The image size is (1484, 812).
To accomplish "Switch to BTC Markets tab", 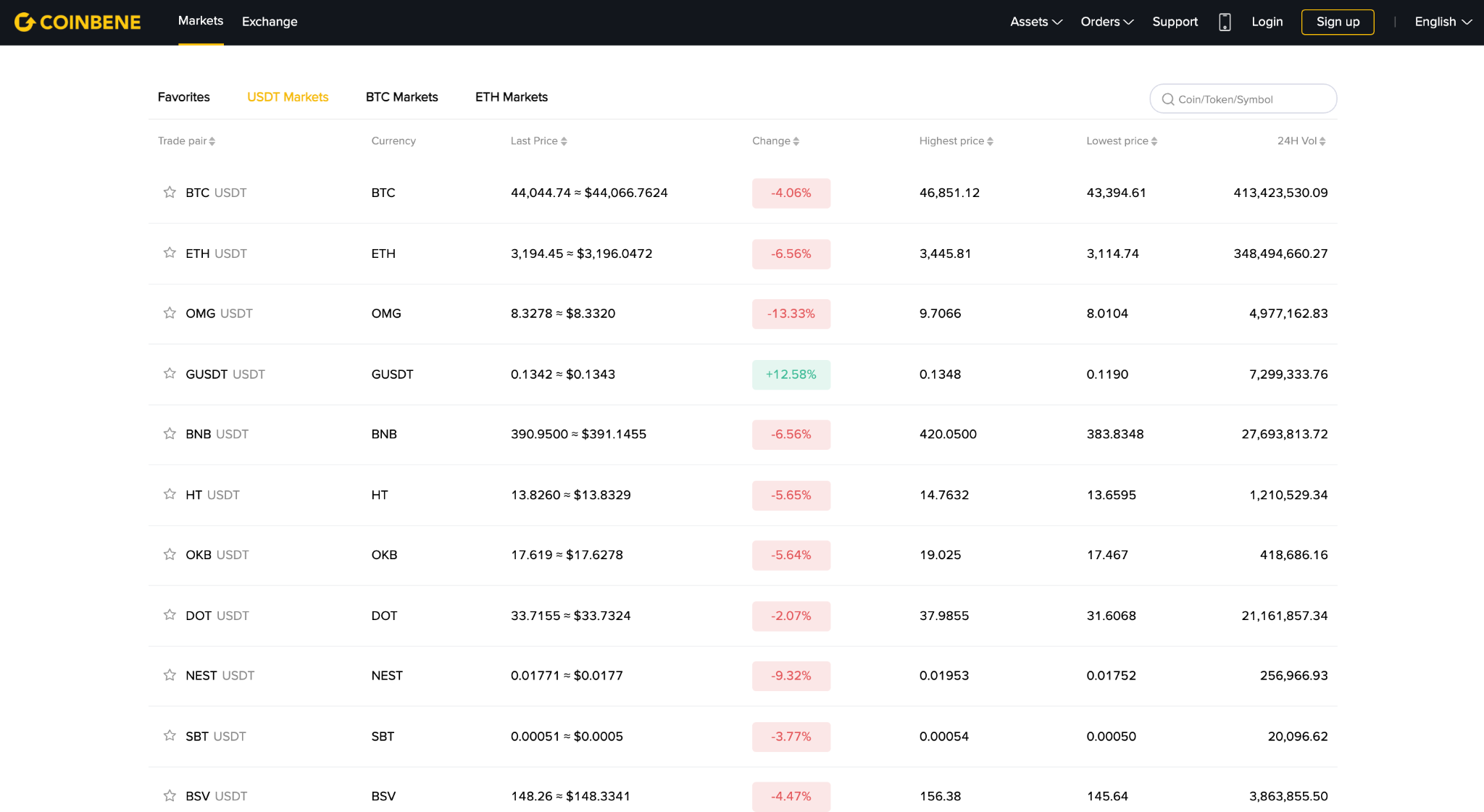I will pyautogui.click(x=401, y=97).
